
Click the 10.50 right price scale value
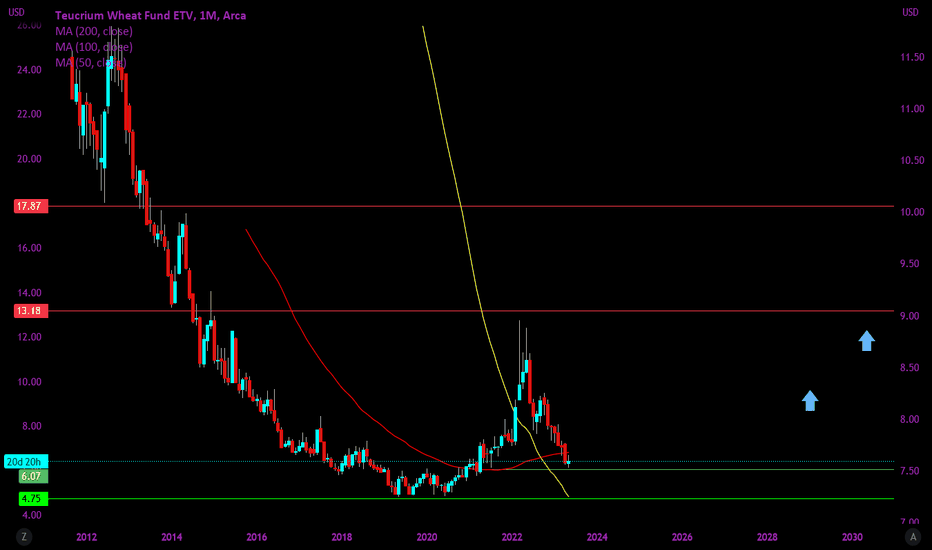point(912,161)
